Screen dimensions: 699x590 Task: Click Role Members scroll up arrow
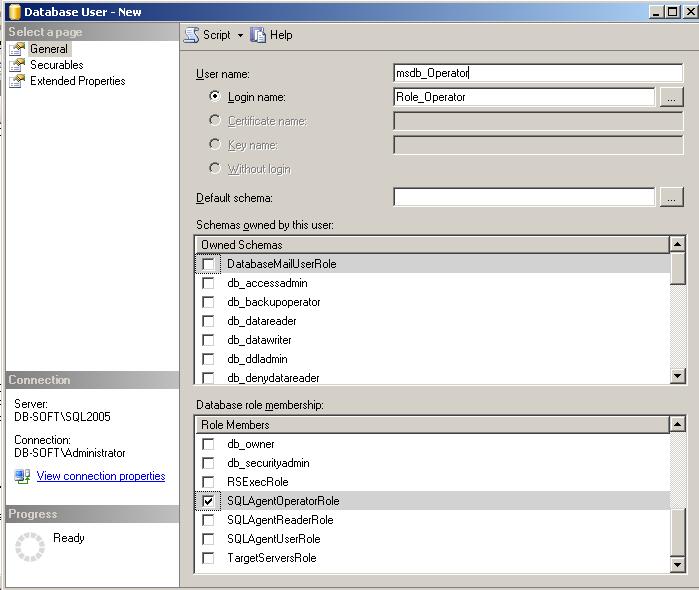(x=677, y=424)
